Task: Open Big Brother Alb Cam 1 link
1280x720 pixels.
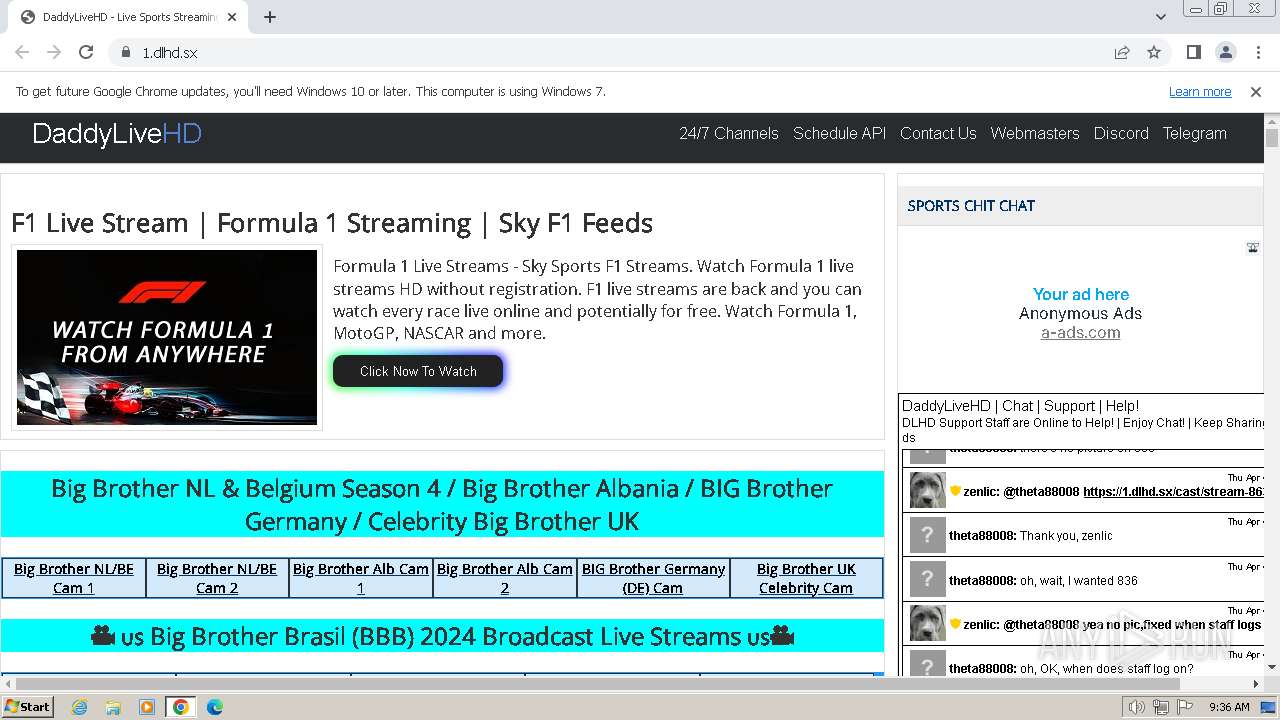Action: click(361, 578)
